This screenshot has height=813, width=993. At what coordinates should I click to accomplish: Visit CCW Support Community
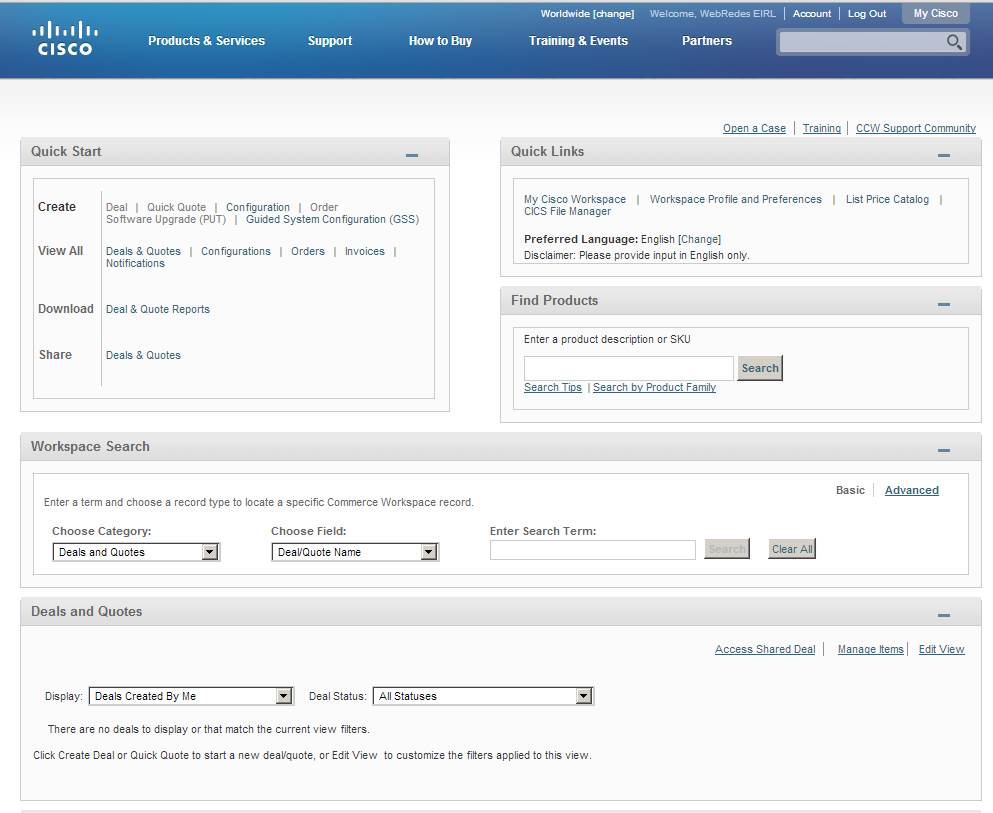pyautogui.click(x=916, y=128)
